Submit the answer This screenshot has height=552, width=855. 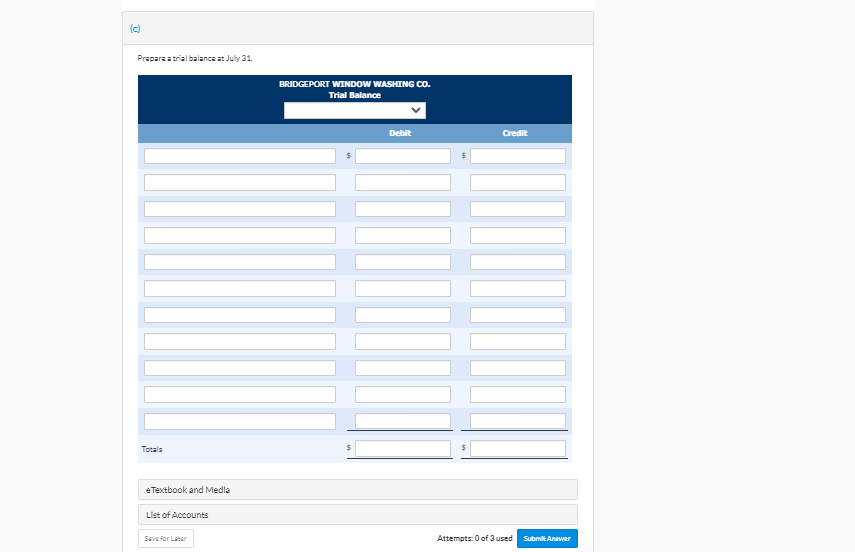tap(547, 538)
